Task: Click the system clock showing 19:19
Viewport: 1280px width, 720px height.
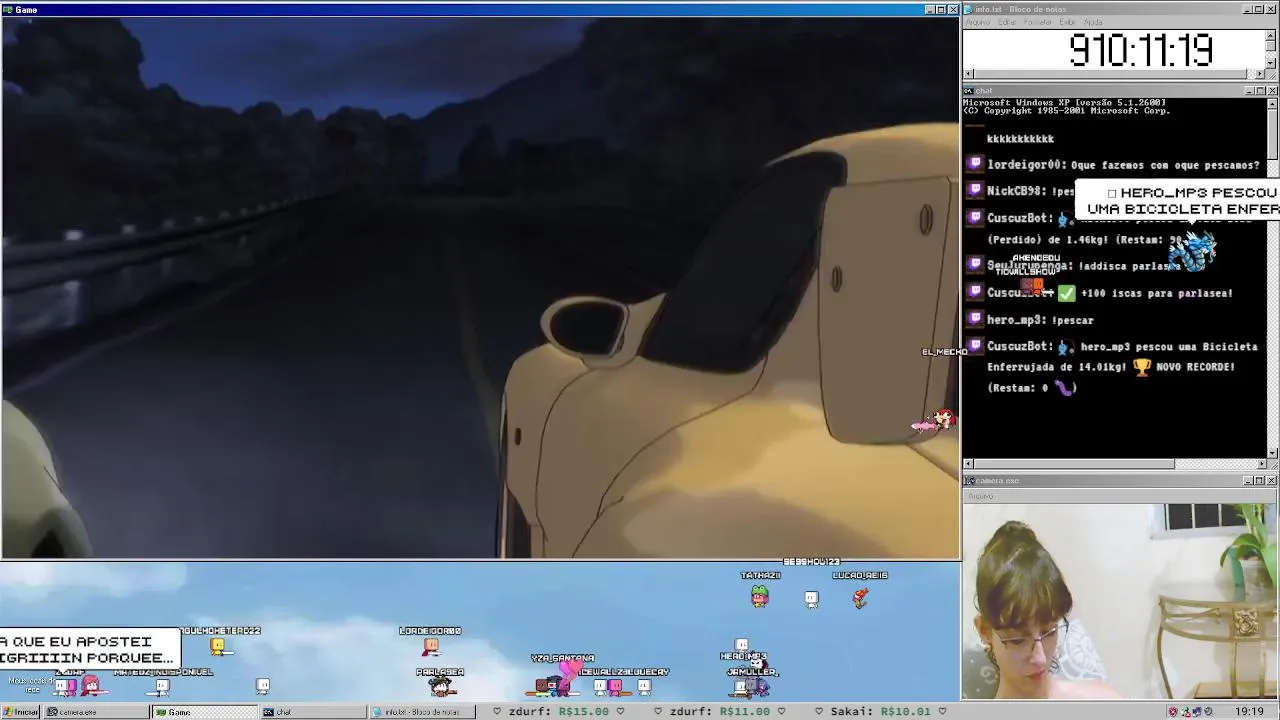Action: [1249, 712]
